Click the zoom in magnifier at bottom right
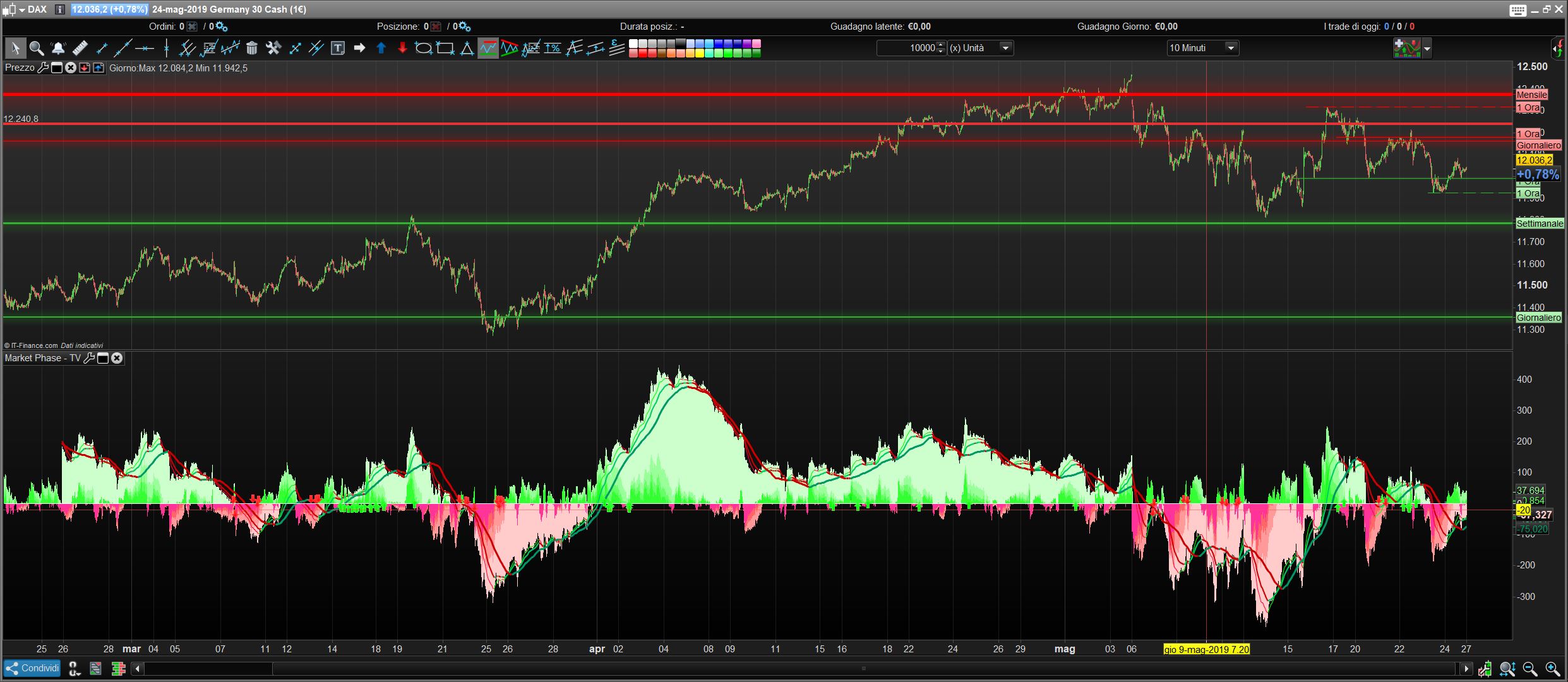Viewport: 1568px width, 682px height. [x=1552, y=669]
